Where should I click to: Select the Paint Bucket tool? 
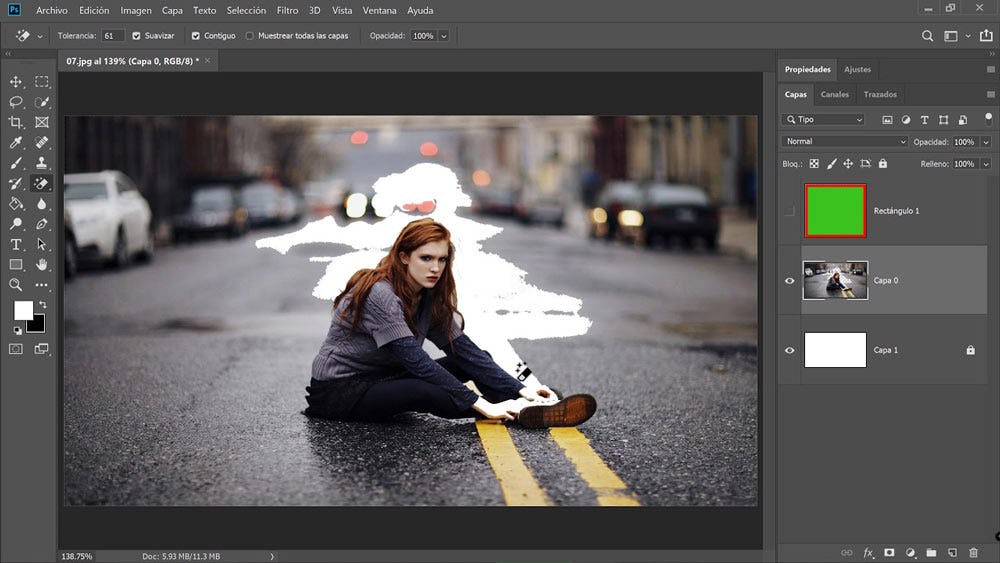16,204
